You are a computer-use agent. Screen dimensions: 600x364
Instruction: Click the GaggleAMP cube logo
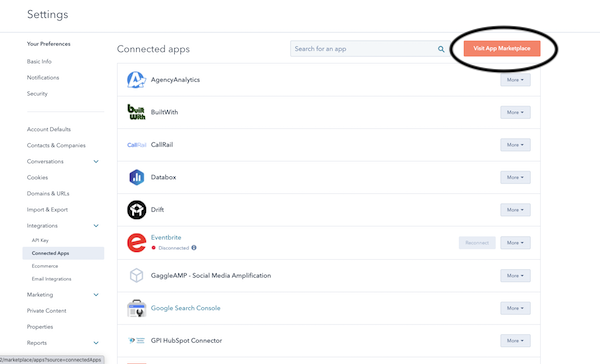click(137, 275)
